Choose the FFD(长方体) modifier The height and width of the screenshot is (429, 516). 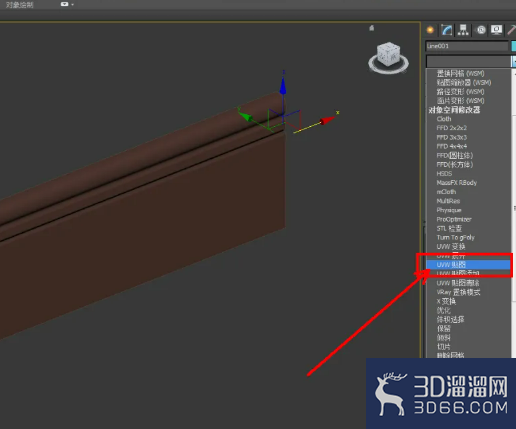coord(455,164)
